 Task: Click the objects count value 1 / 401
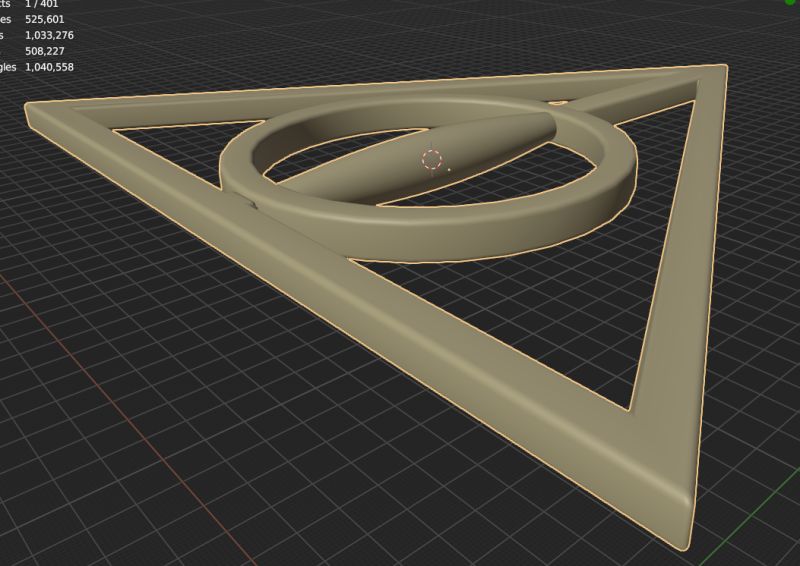(42, 4)
